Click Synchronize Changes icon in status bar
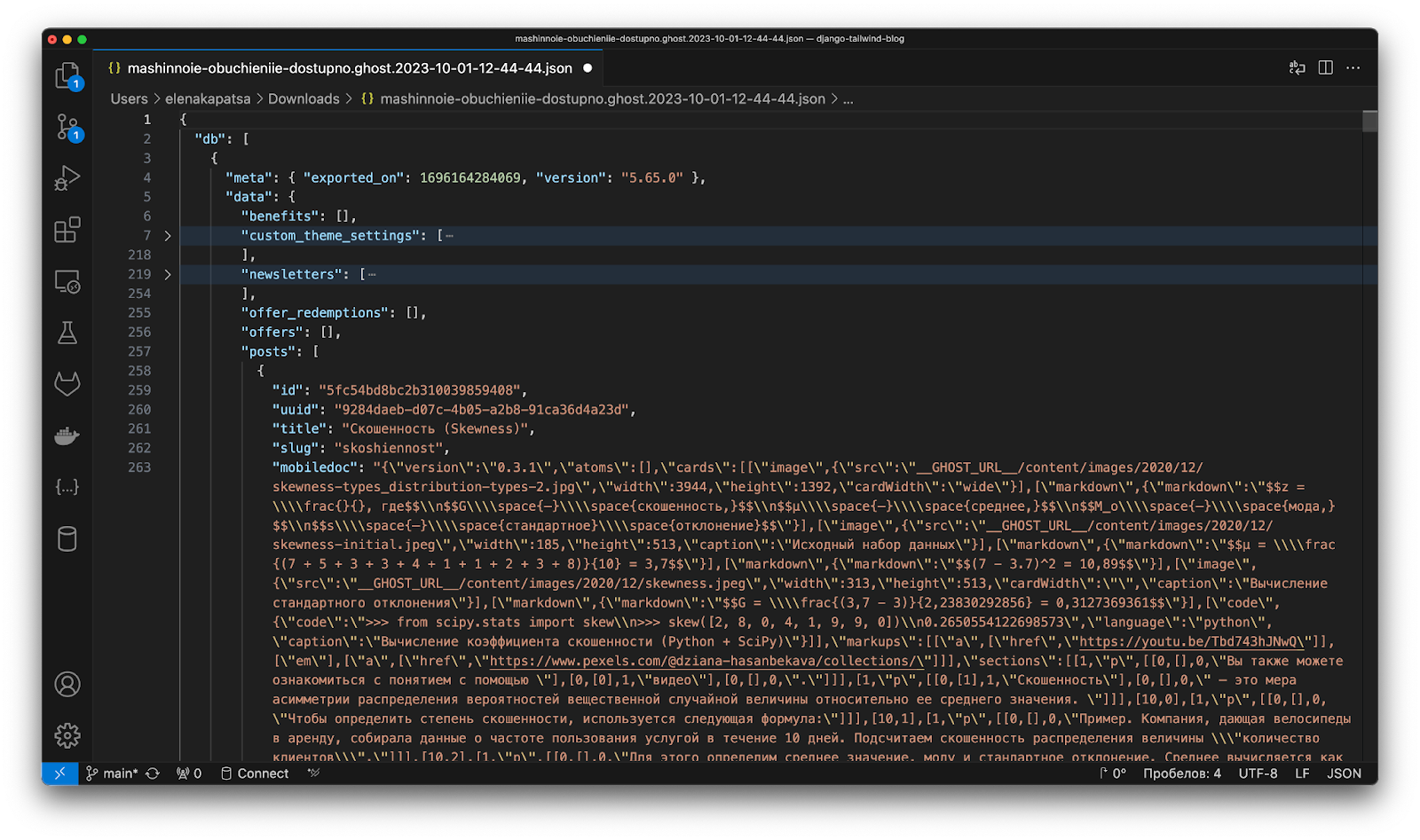Image resolution: width=1420 pixels, height=840 pixels. (x=153, y=773)
